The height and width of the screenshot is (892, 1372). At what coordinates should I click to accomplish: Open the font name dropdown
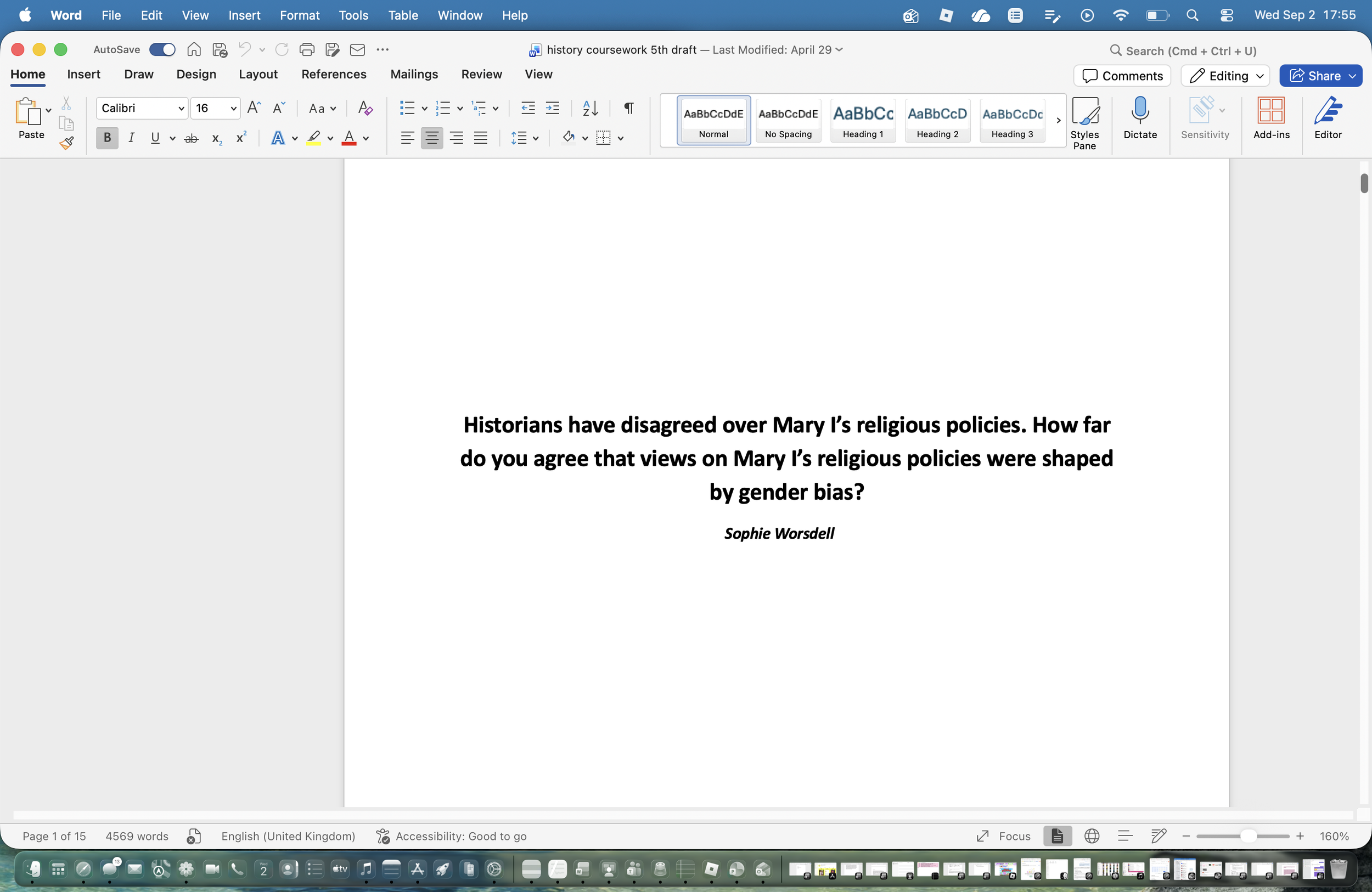tap(181, 108)
